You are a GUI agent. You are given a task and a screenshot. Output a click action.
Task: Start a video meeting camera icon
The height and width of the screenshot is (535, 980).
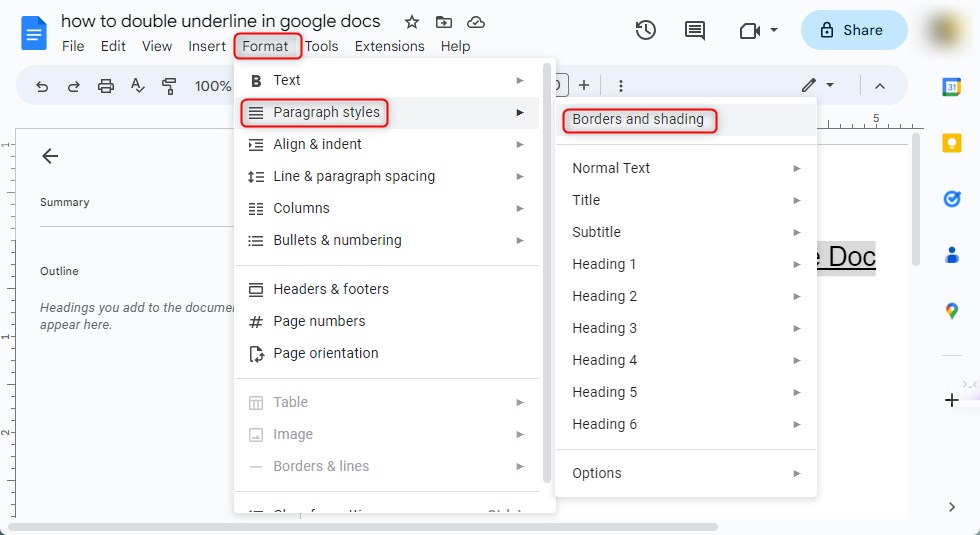(x=749, y=31)
